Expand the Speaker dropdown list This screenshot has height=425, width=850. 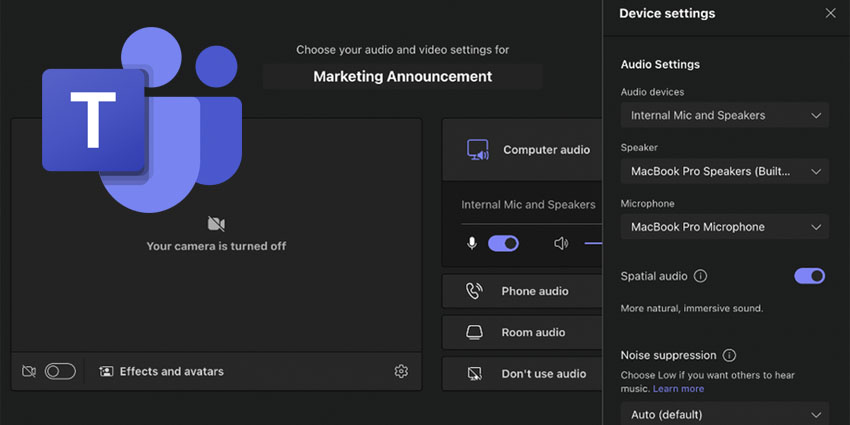[724, 171]
